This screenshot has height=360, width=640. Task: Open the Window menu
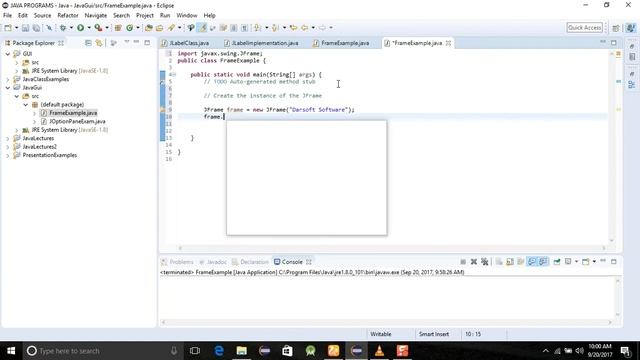pos(187,16)
